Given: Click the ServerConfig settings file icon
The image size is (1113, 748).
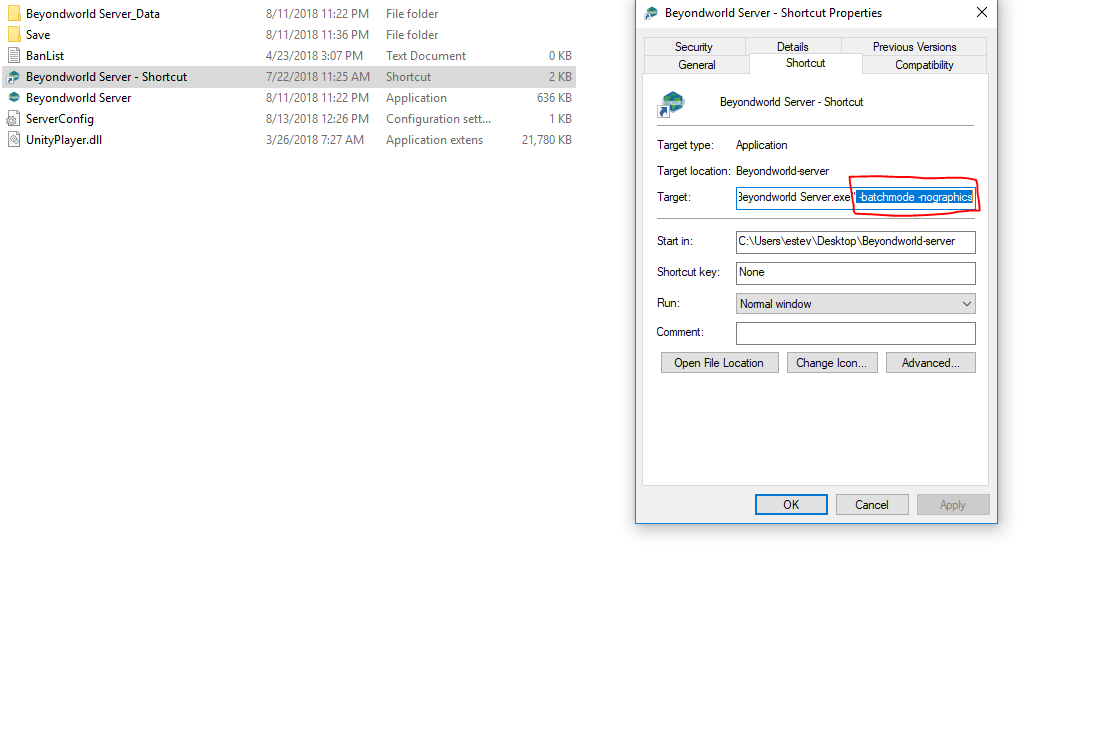Looking at the screenshot, I should (13, 119).
